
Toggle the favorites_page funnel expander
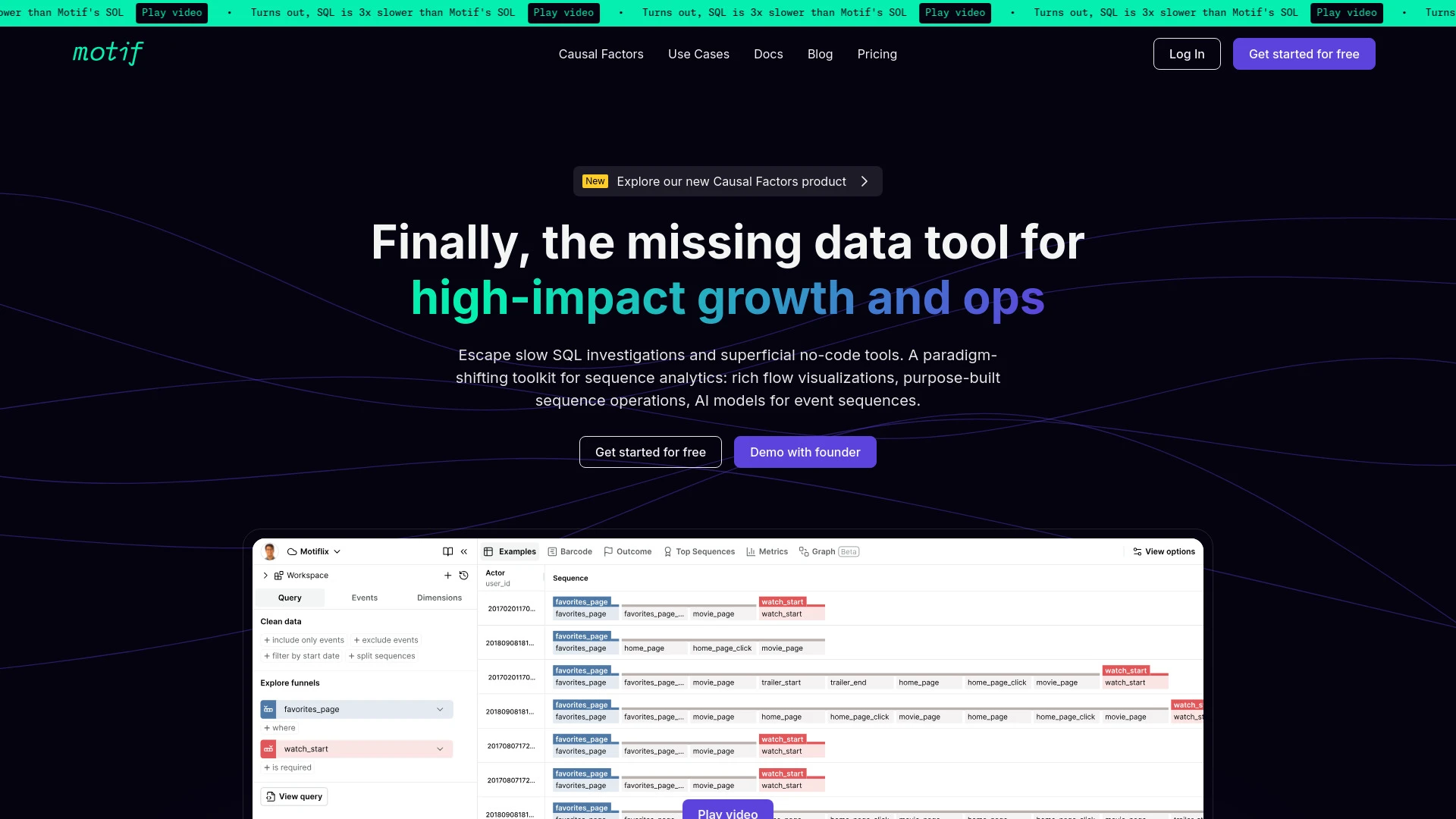tap(439, 709)
